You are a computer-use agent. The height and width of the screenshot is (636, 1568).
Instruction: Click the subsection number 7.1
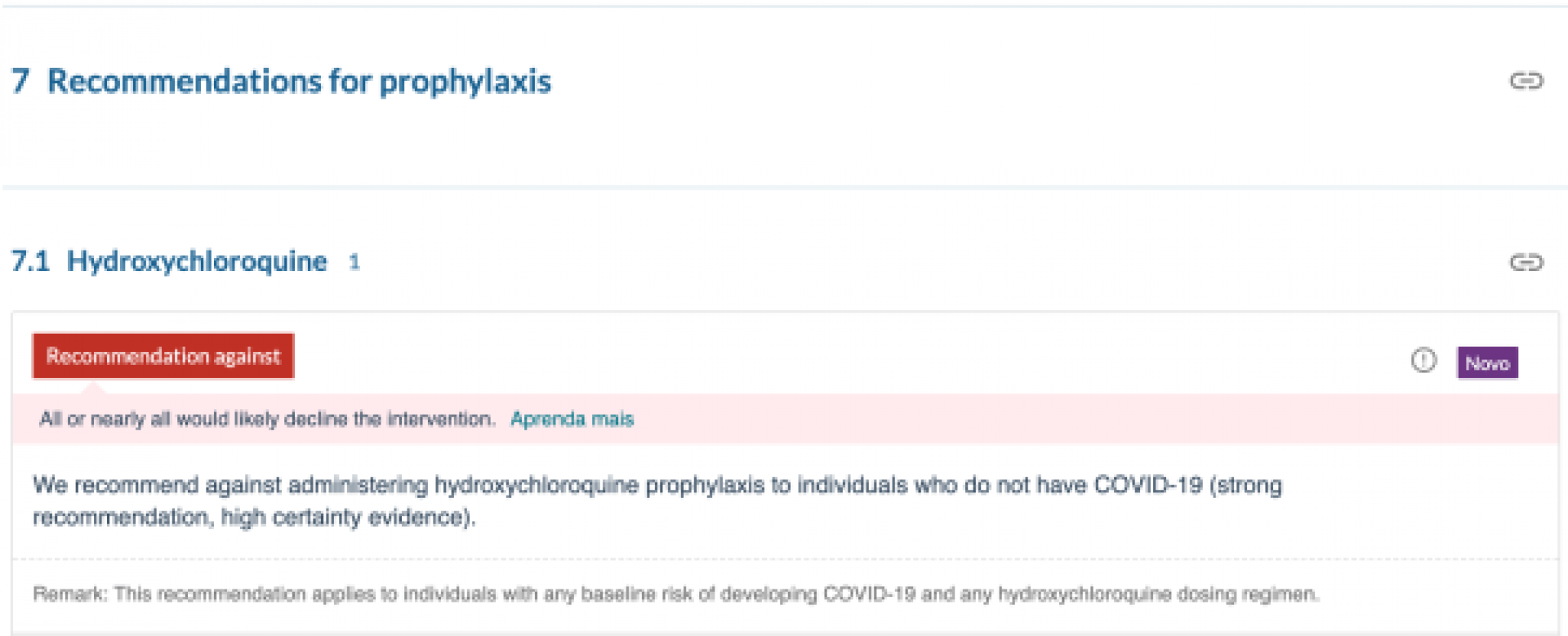pyautogui.click(x=30, y=261)
